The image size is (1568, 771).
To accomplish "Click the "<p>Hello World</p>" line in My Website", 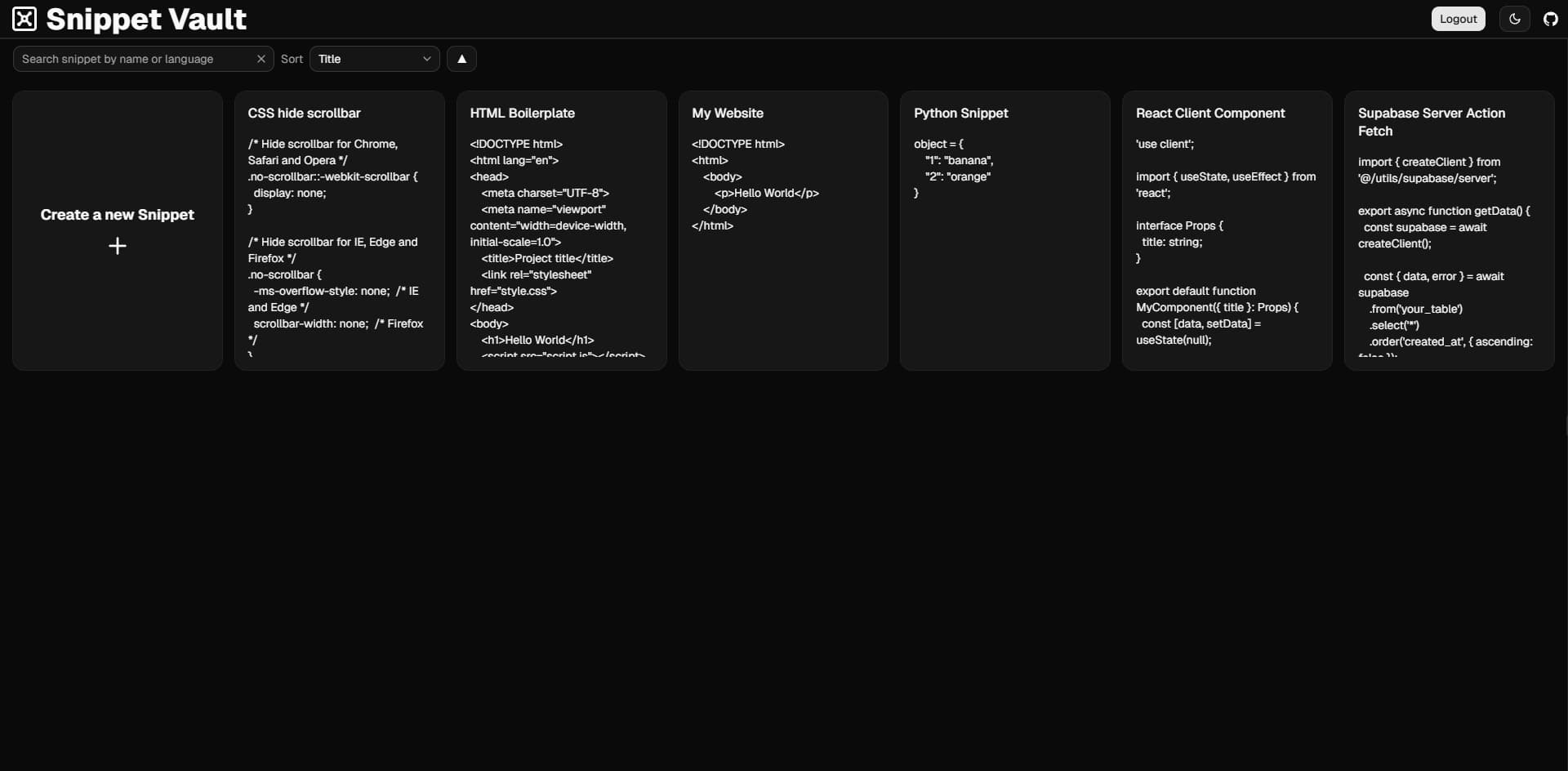I will (767, 193).
